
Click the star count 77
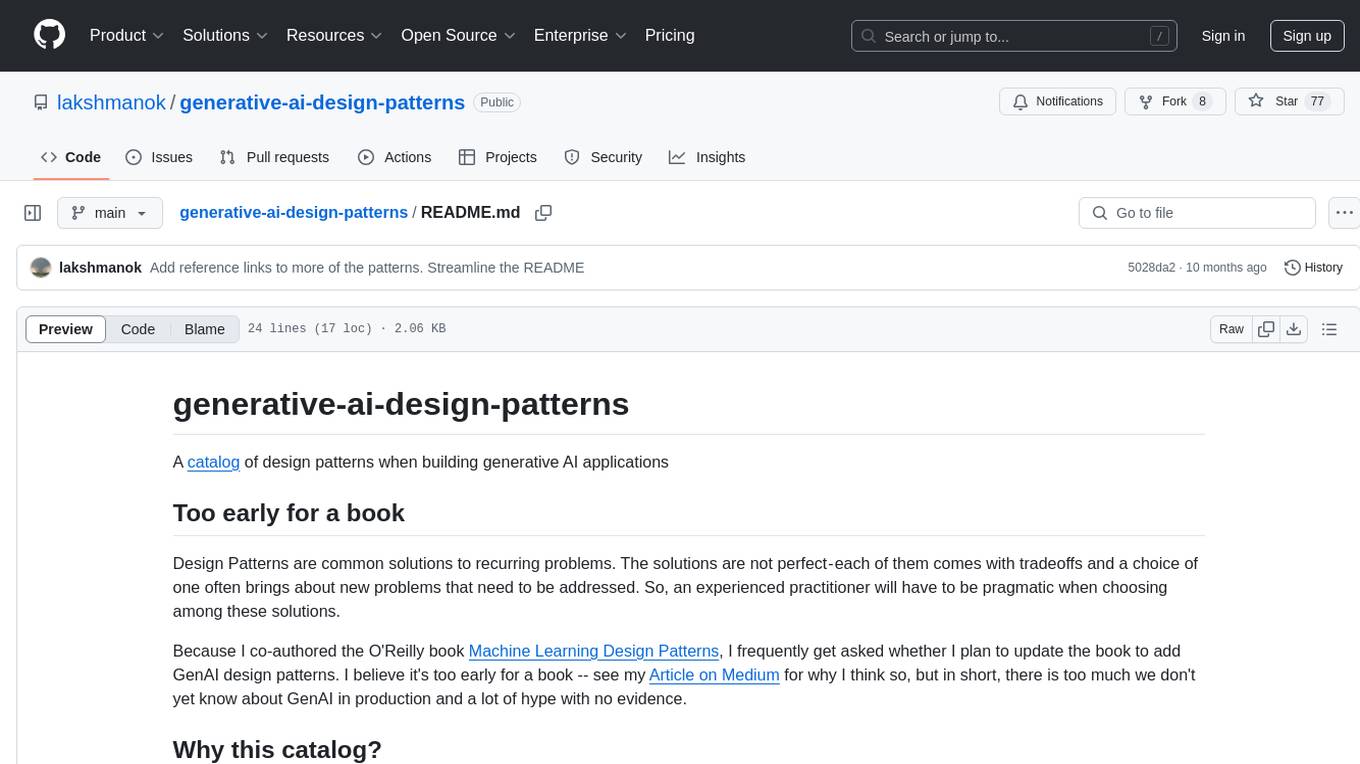click(1317, 101)
